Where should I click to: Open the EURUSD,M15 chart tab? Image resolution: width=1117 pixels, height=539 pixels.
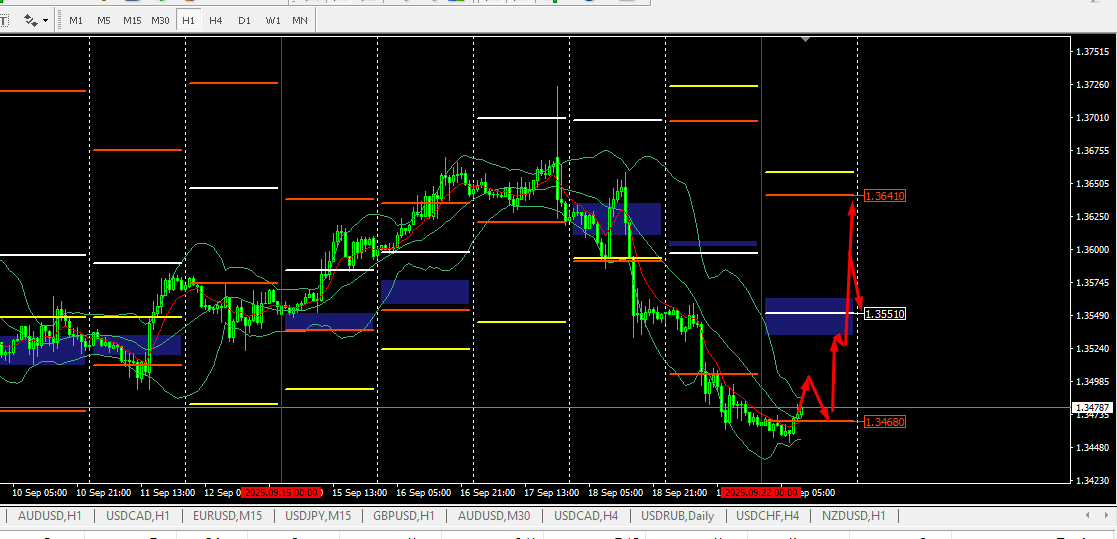coord(227,516)
